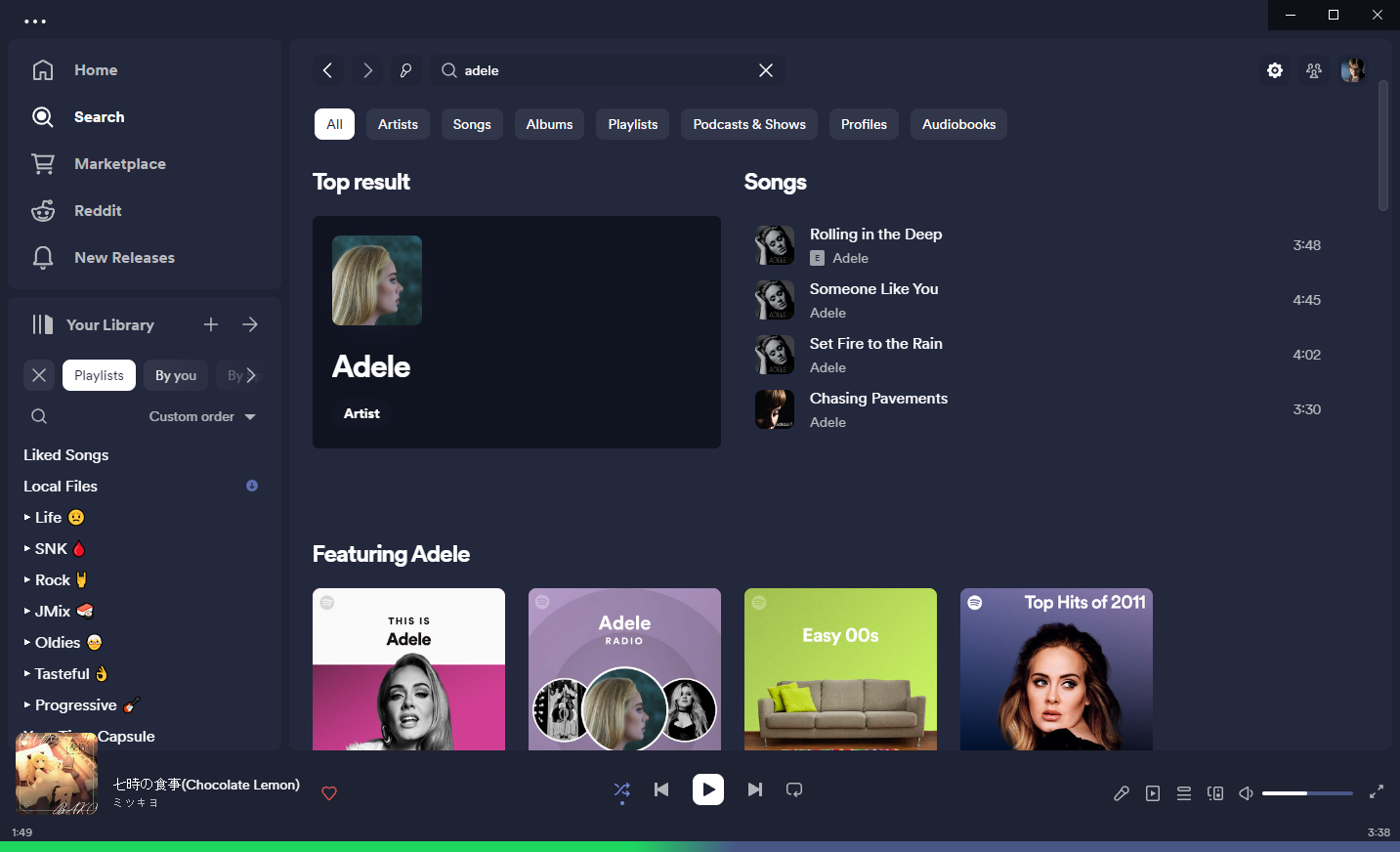The width and height of the screenshot is (1400, 852).
Task: Open settings with the gear icon
Action: coord(1275,70)
